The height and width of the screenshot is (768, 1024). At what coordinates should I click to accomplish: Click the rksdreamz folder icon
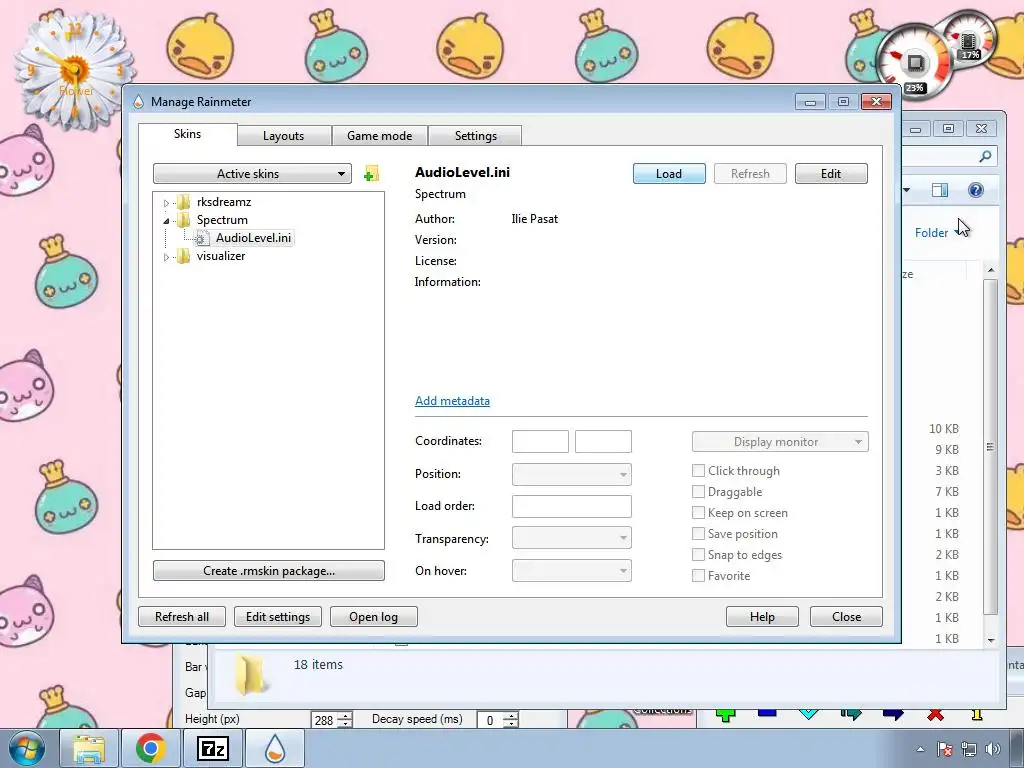click(184, 202)
